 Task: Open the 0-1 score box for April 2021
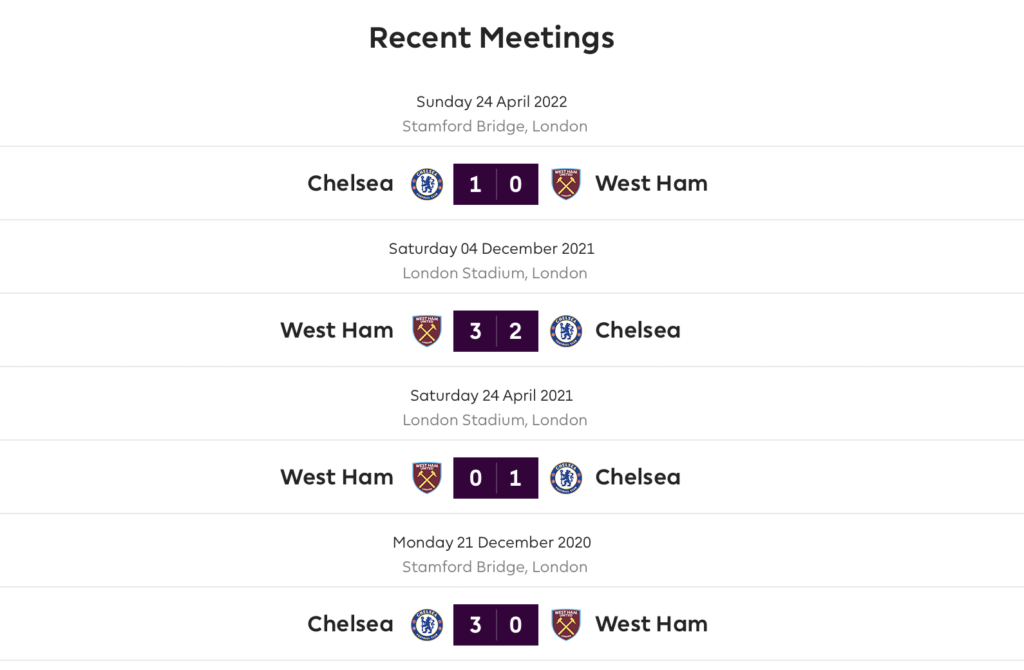pyautogui.click(x=496, y=478)
